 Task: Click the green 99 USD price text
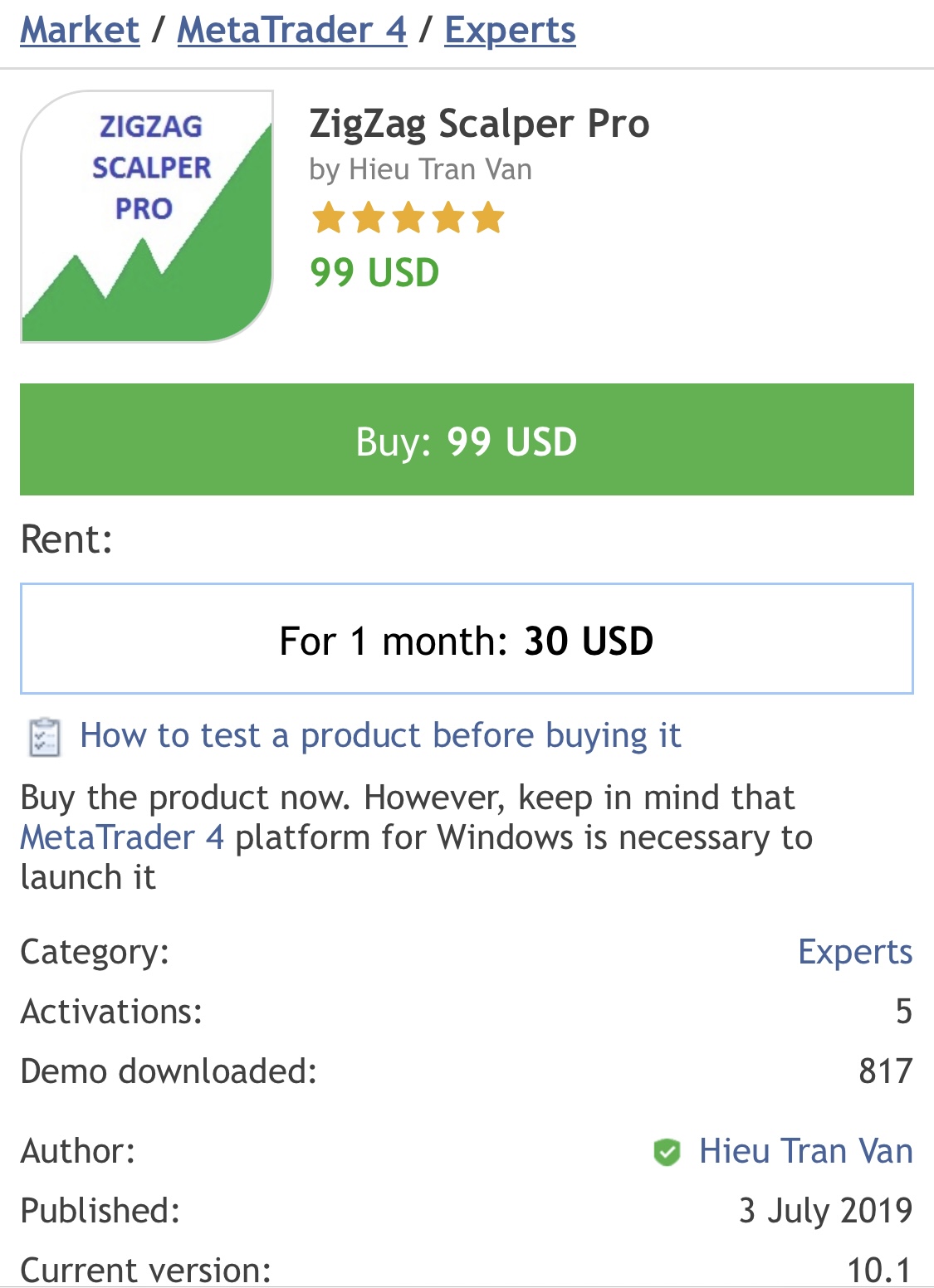[x=374, y=272]
